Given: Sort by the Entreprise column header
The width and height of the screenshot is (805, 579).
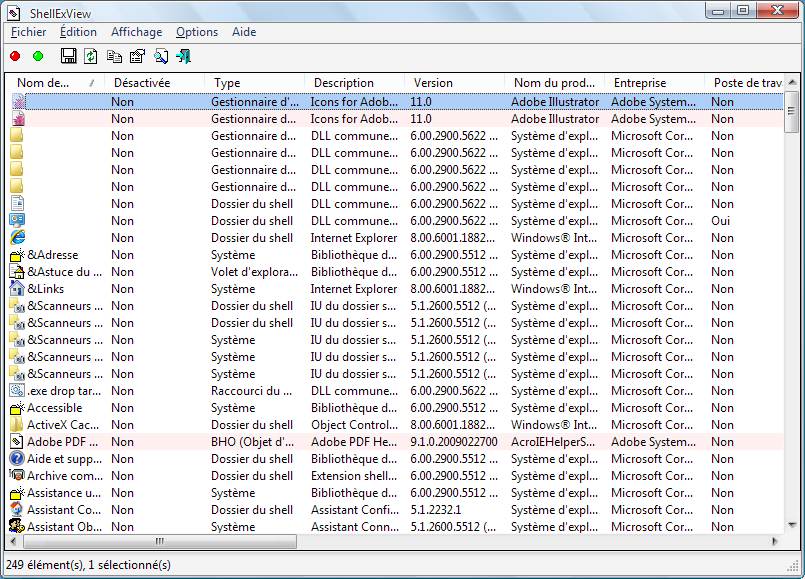Looking at the screenshot, I should (655, 83).
